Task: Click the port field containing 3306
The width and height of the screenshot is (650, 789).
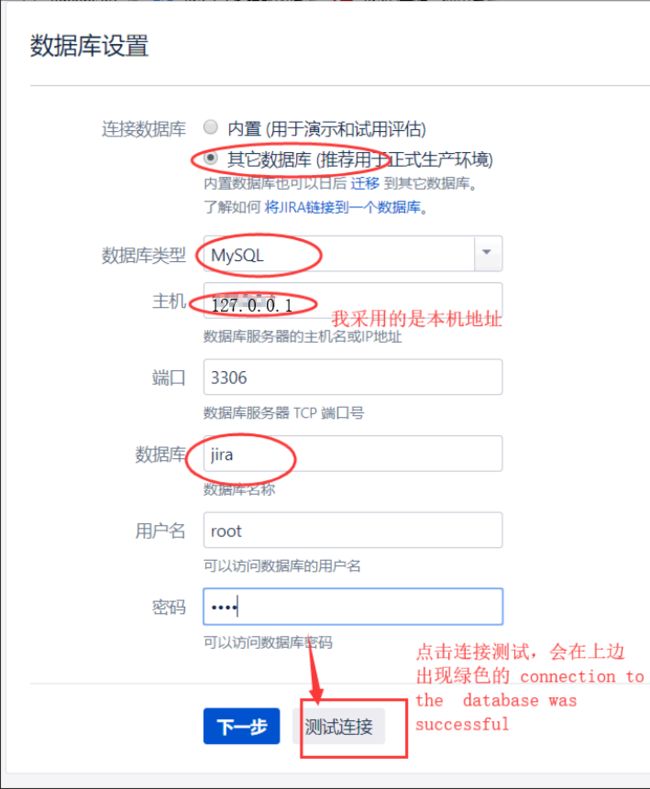Action: [x=353, y=377]
